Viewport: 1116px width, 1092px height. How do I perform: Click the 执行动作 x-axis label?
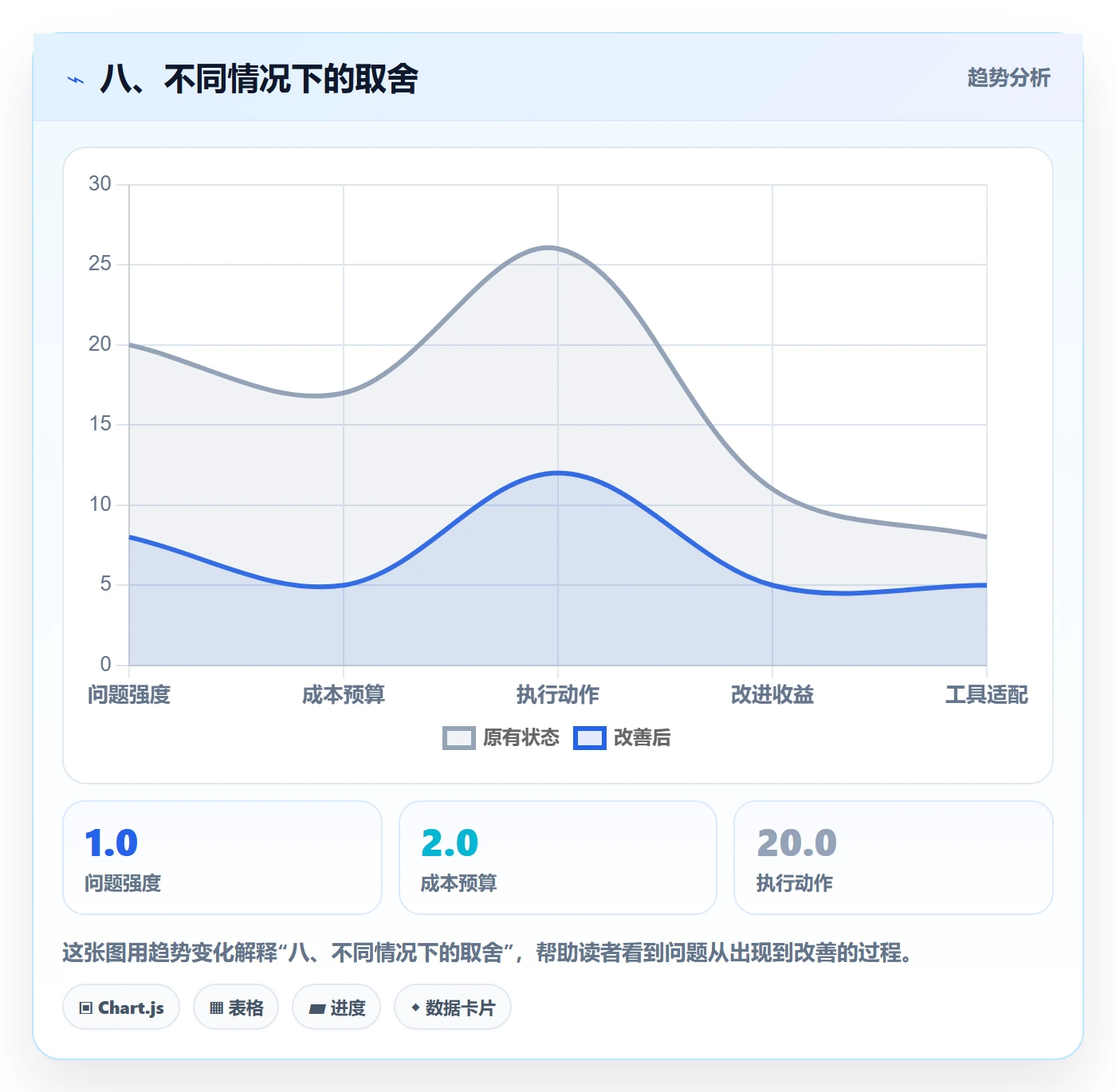coord(558,695)
